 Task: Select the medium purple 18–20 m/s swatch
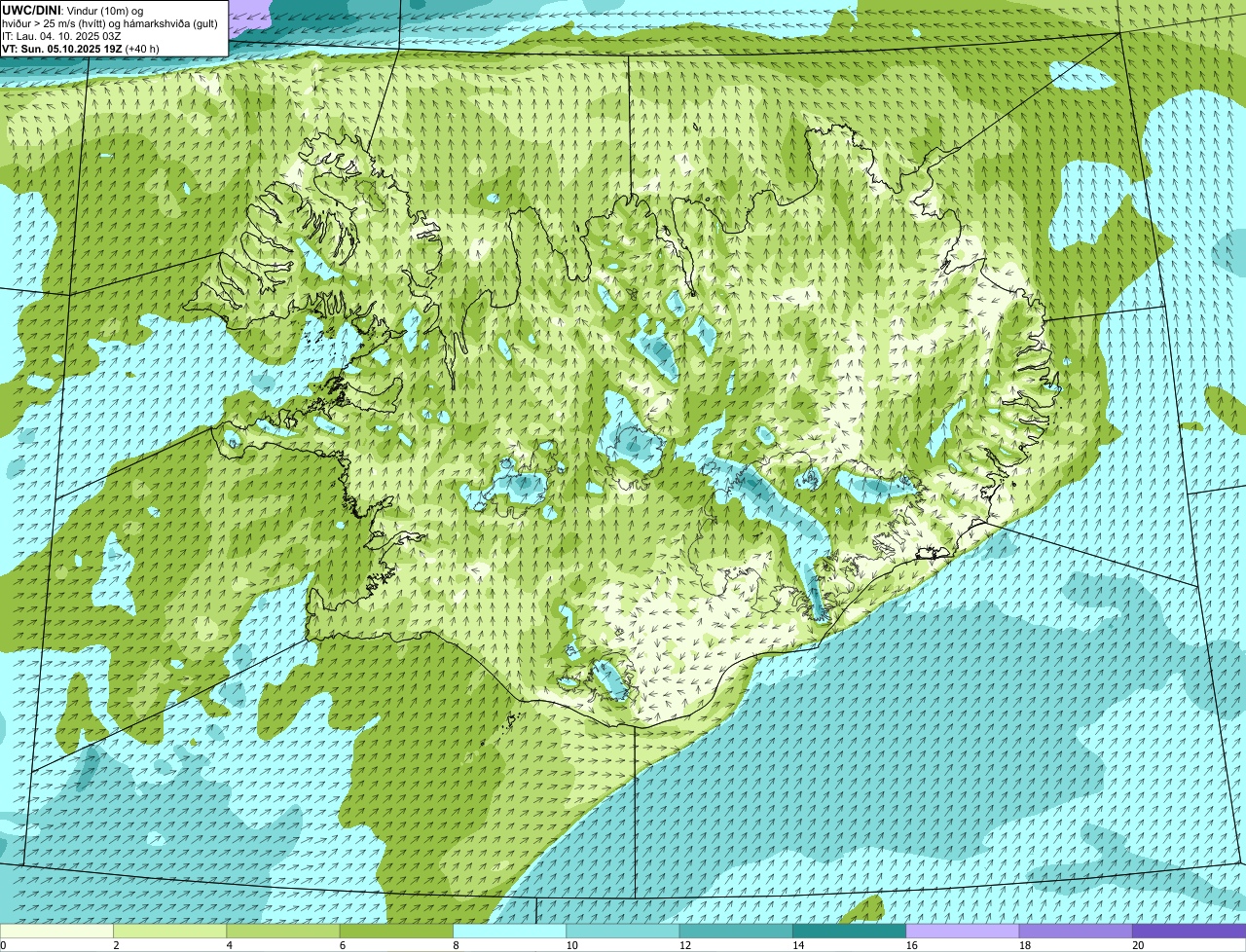pos(1076,931)
